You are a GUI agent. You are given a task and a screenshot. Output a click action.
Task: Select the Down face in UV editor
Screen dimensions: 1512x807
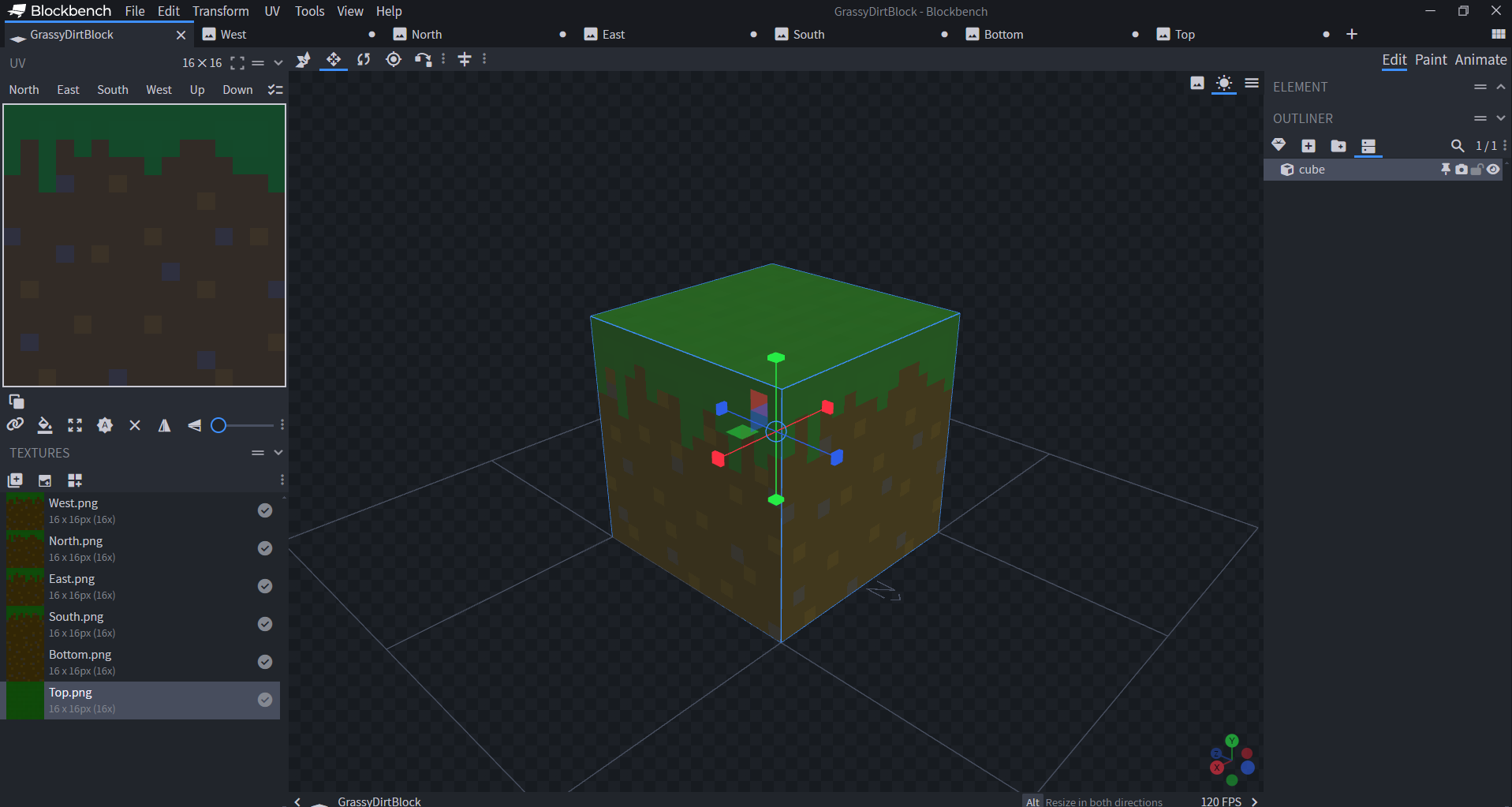point(237,90)
